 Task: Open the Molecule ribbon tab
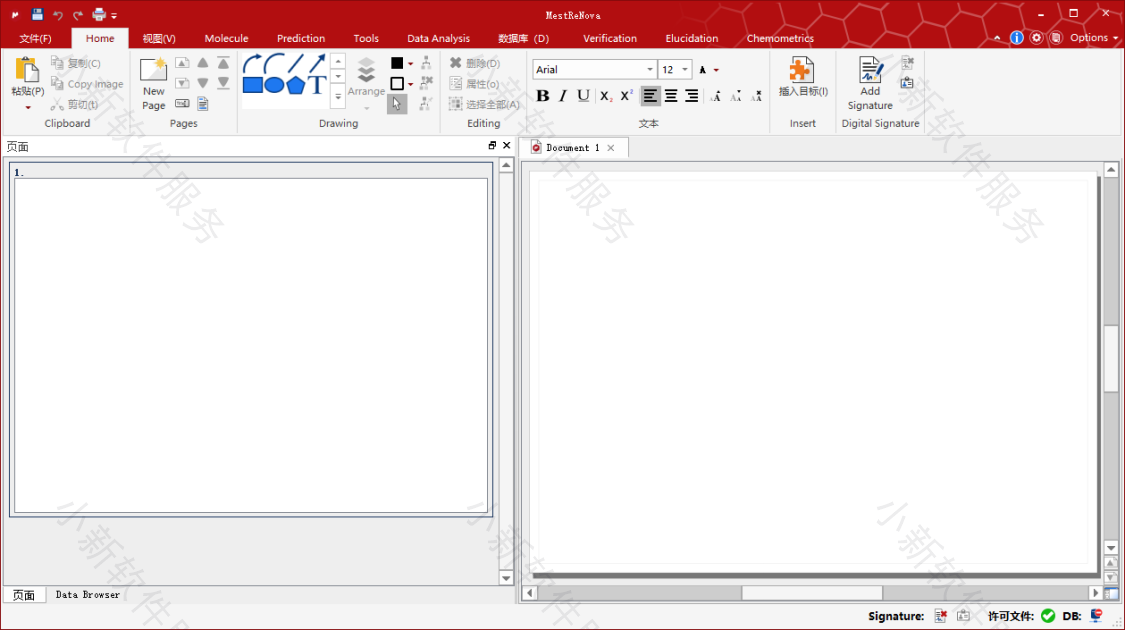(226, 38)
